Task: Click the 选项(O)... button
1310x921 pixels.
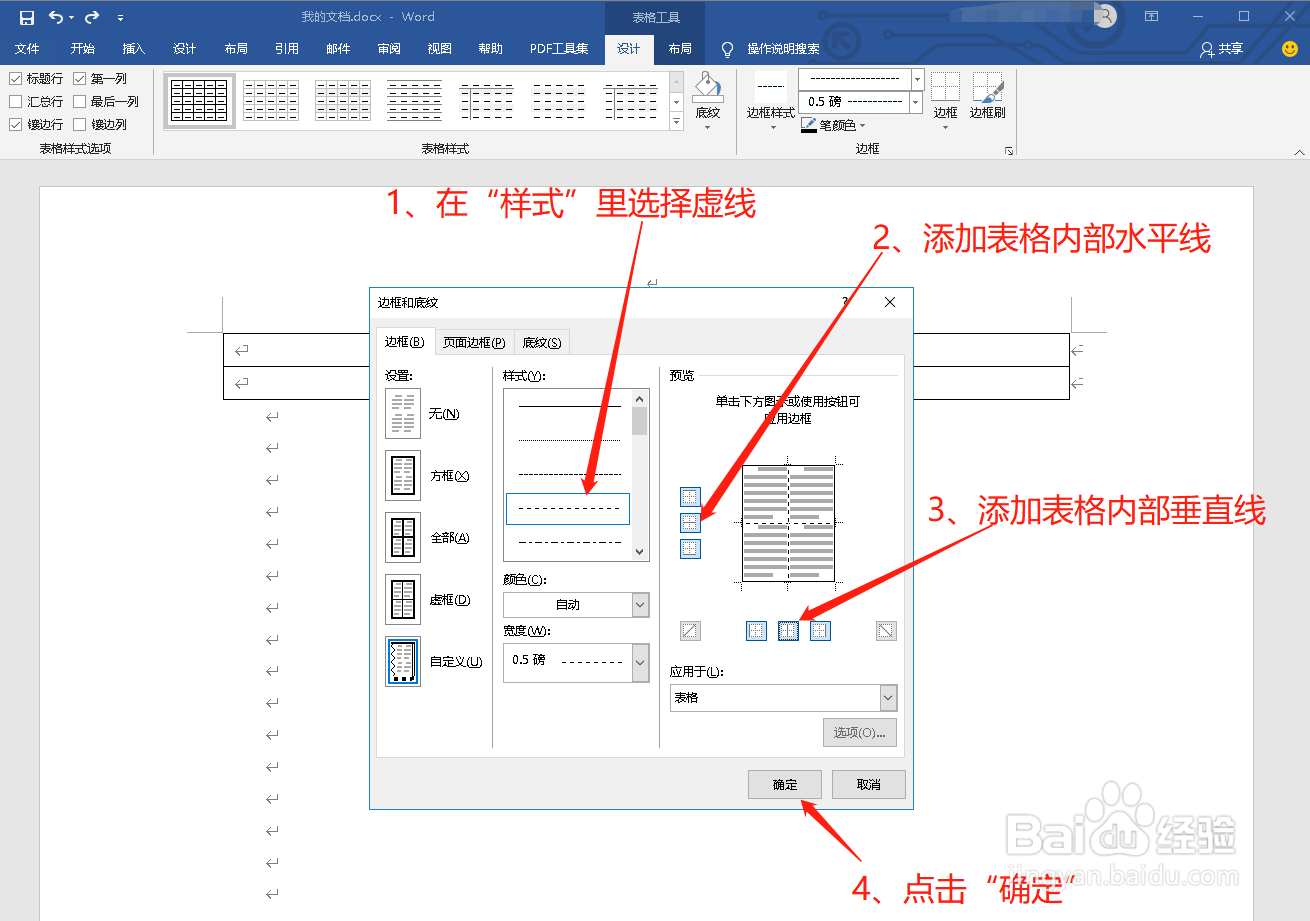Action: 860,733
